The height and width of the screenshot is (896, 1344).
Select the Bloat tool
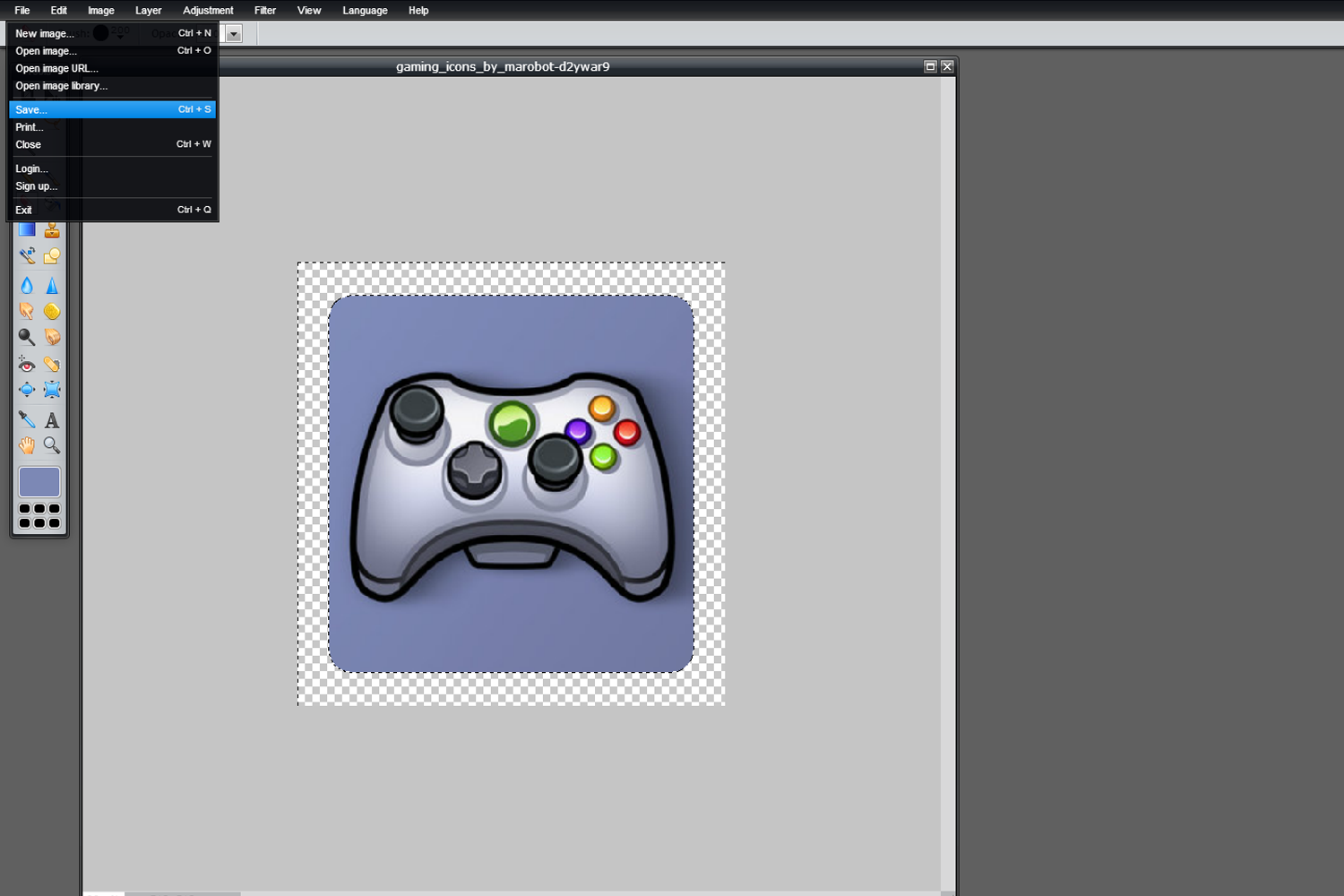click(x=27, y=389)
